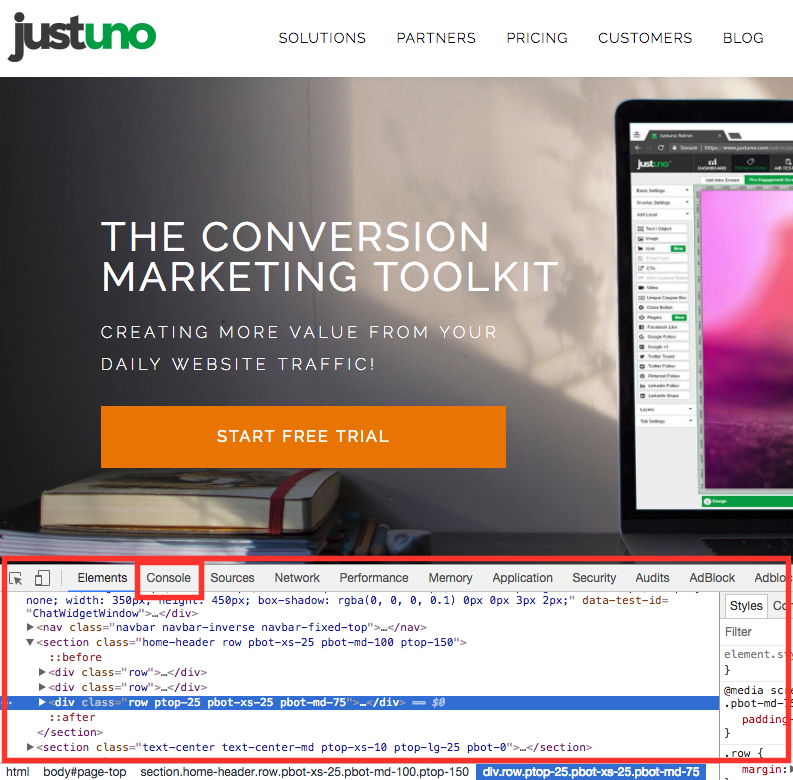
Task: Toggle the device toolbar icon
Action: pyautogui.click(x=42, y=578)
